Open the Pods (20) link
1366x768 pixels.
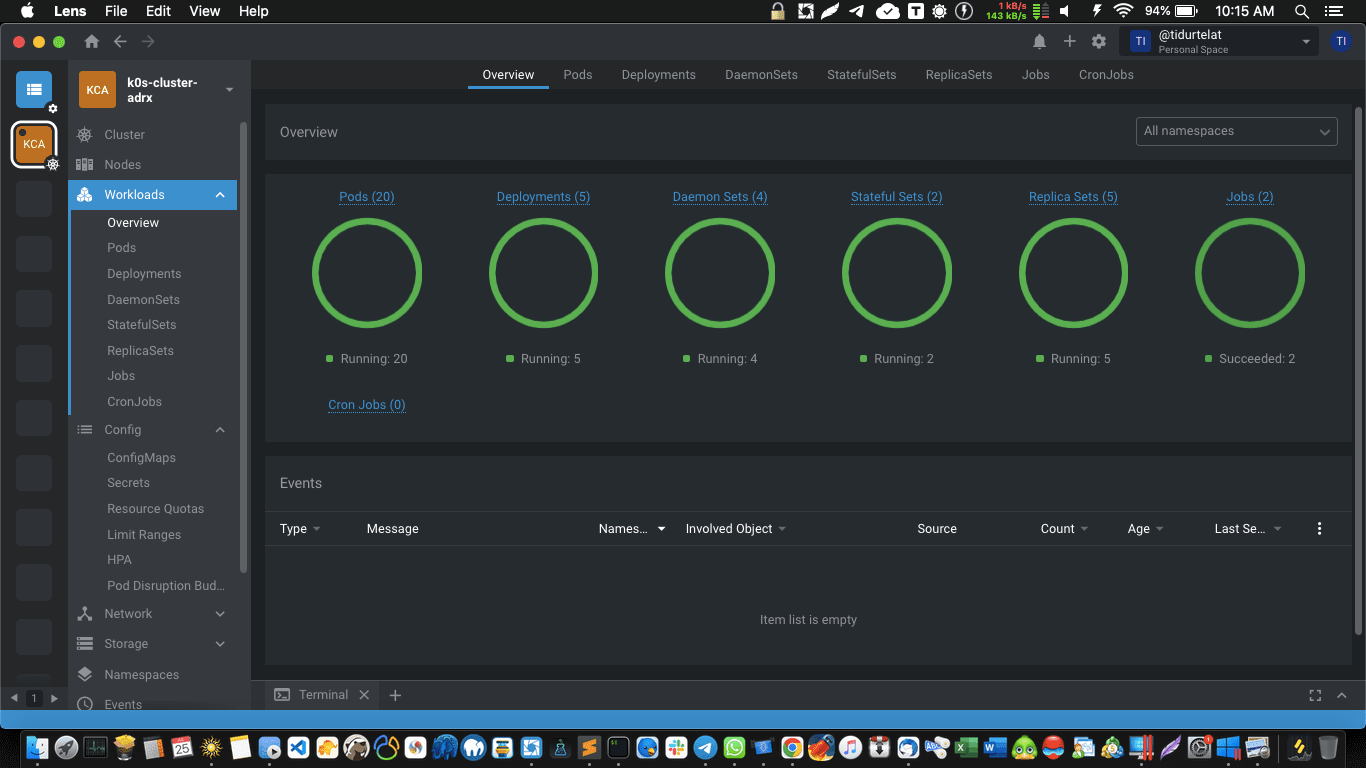click(367, 197)
